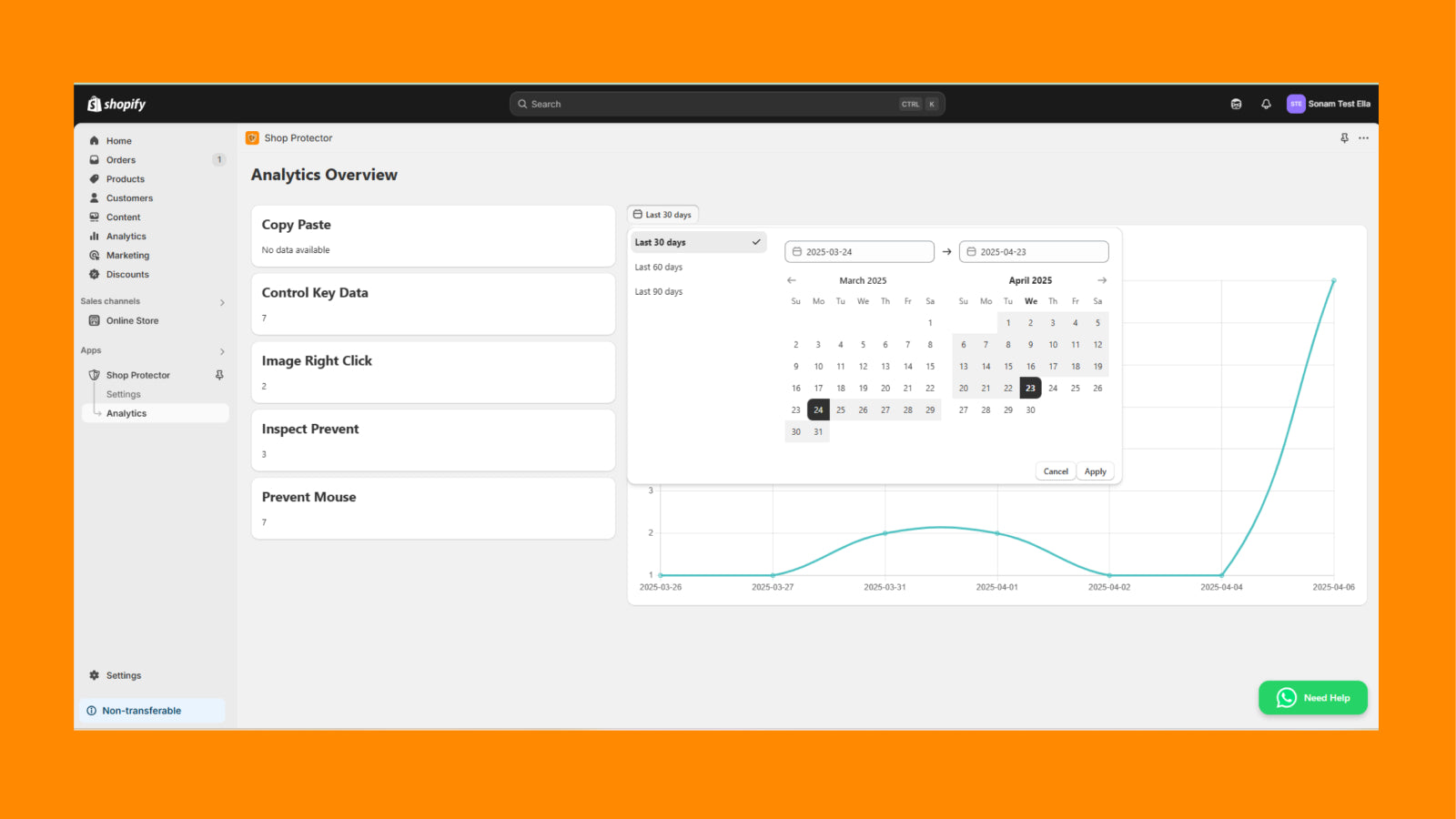Expand the Sales channels section
The image size is (1456, 819).
pyautogui.click(x=221, y=301)
